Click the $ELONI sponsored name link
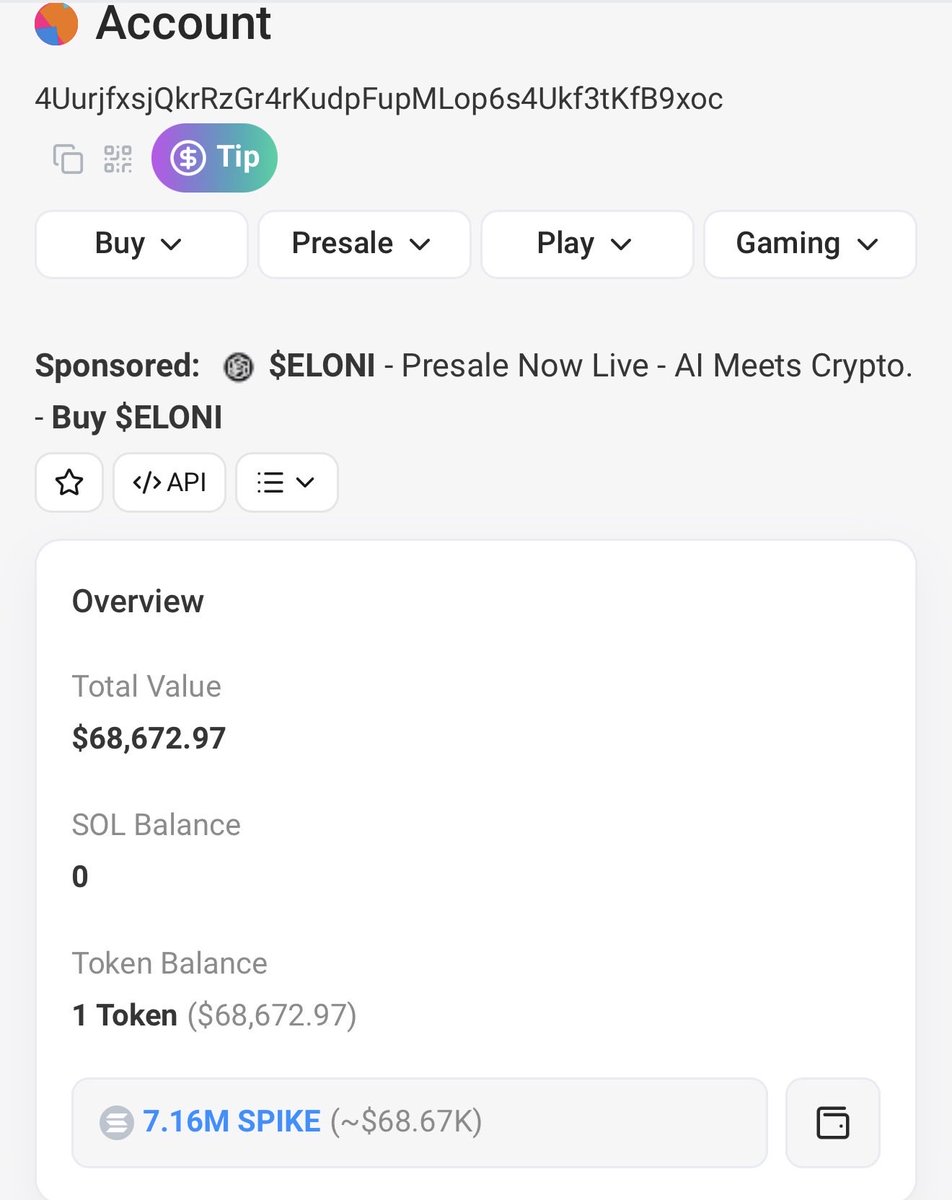952x1200 pixels. point(322,367)
